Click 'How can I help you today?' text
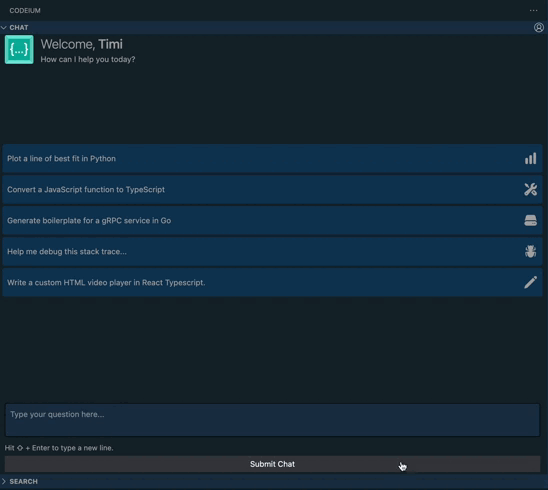 coord(88,59)
